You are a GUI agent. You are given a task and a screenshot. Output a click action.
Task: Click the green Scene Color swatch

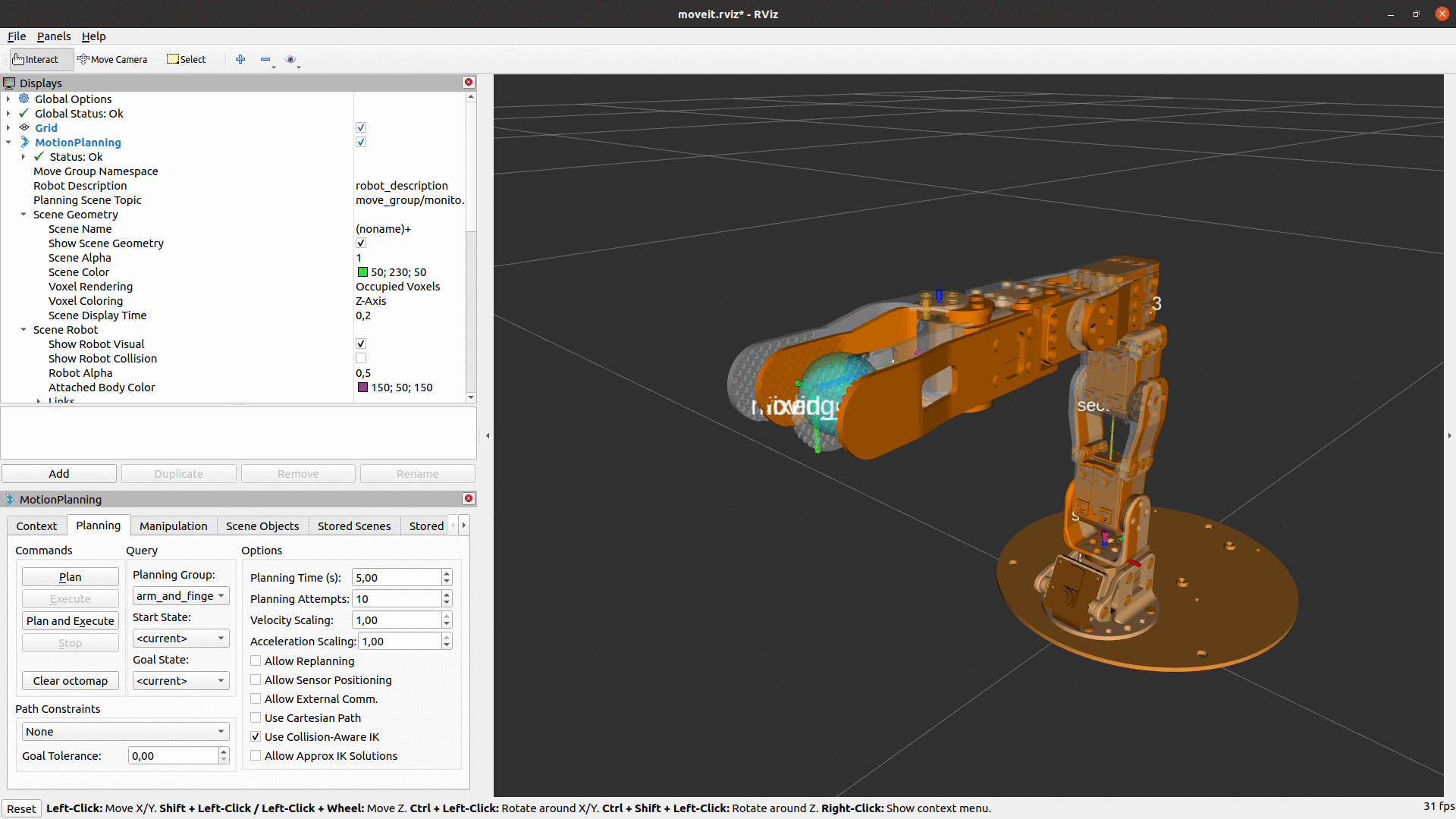(x=362, y=271)
